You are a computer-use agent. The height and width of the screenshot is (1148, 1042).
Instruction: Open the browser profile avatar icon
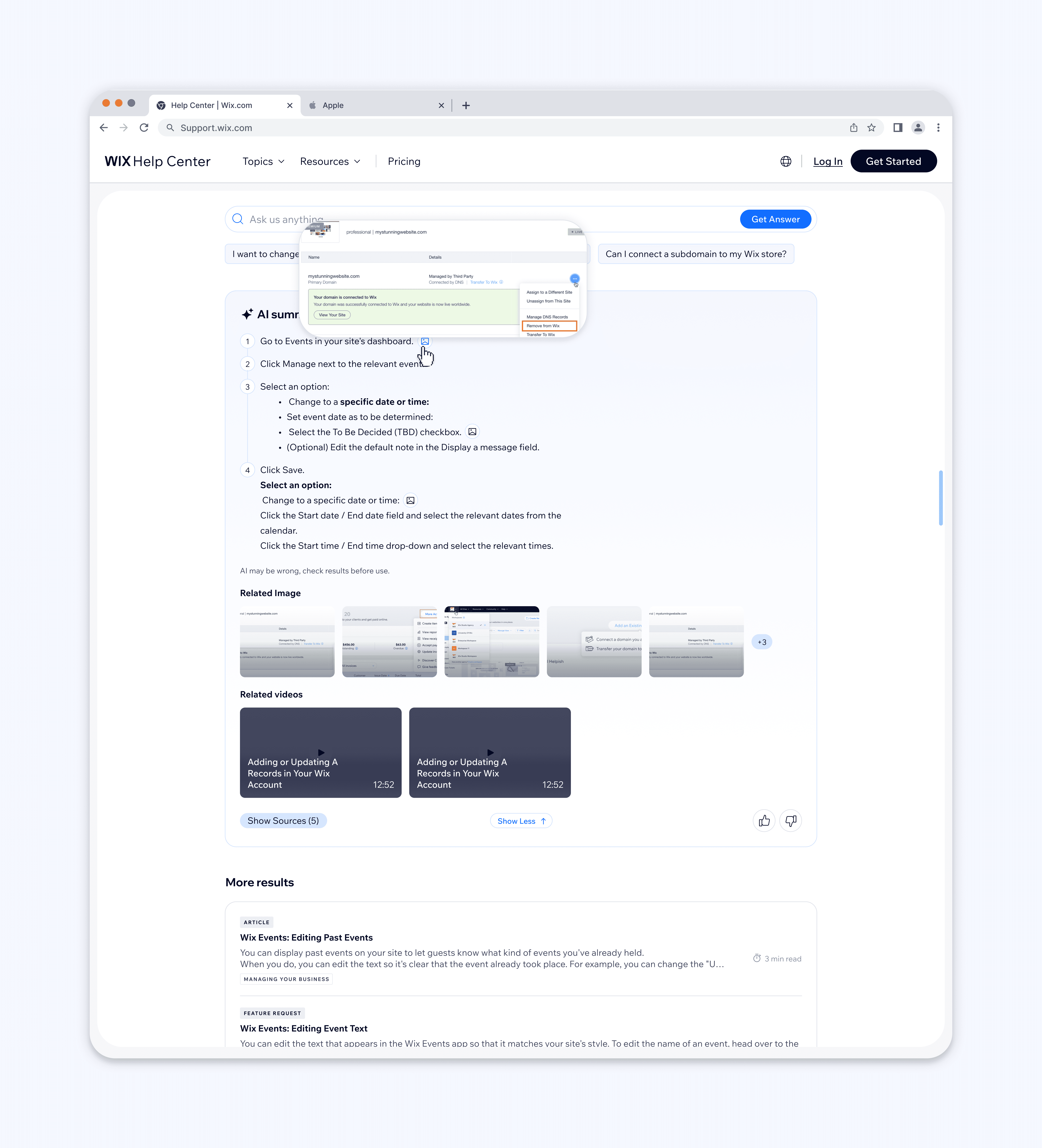917,128
